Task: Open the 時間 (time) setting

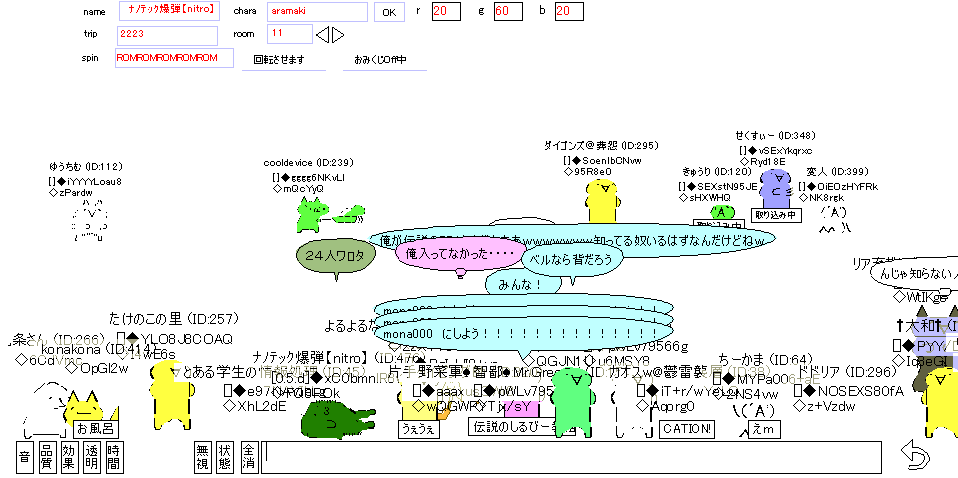Action: click(x=114, y=457)
